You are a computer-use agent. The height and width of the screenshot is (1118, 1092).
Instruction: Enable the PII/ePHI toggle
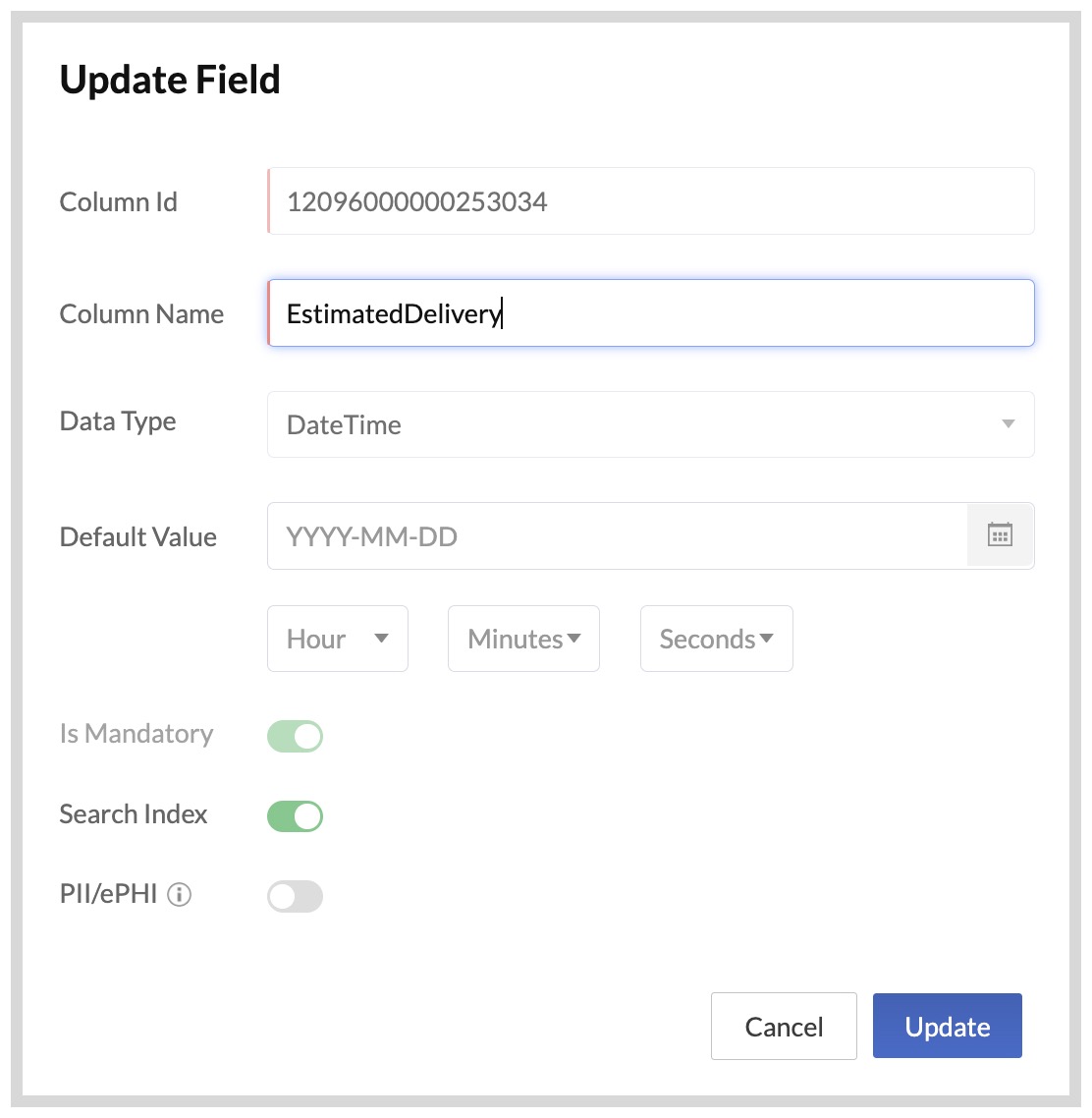point(295,895)
